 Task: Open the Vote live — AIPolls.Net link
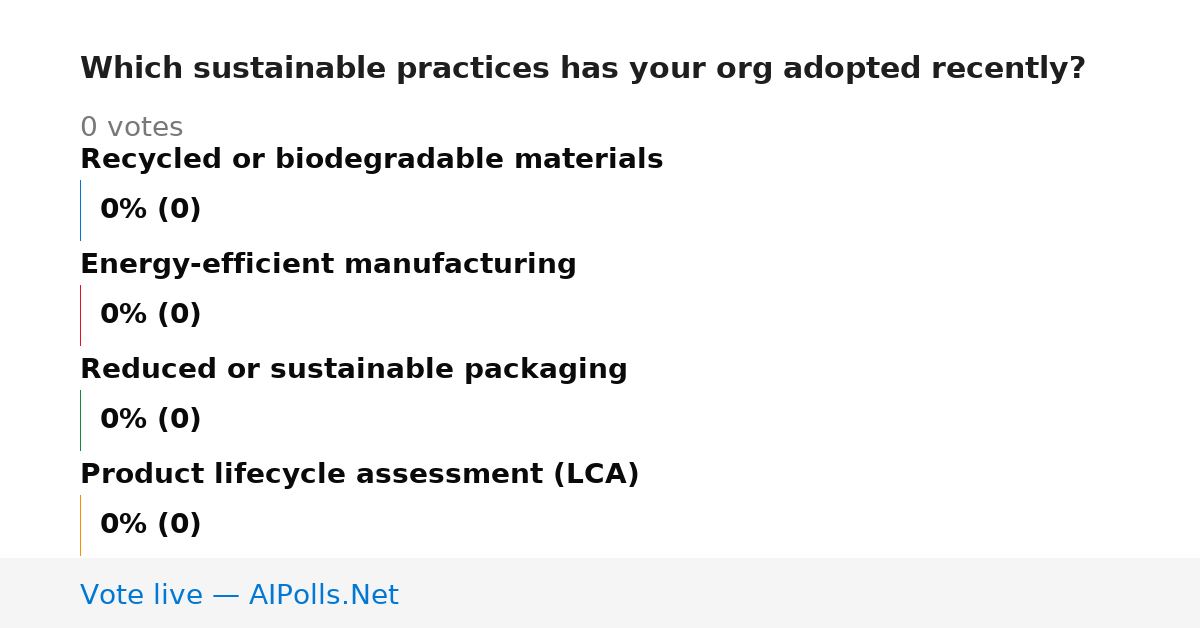239,595
